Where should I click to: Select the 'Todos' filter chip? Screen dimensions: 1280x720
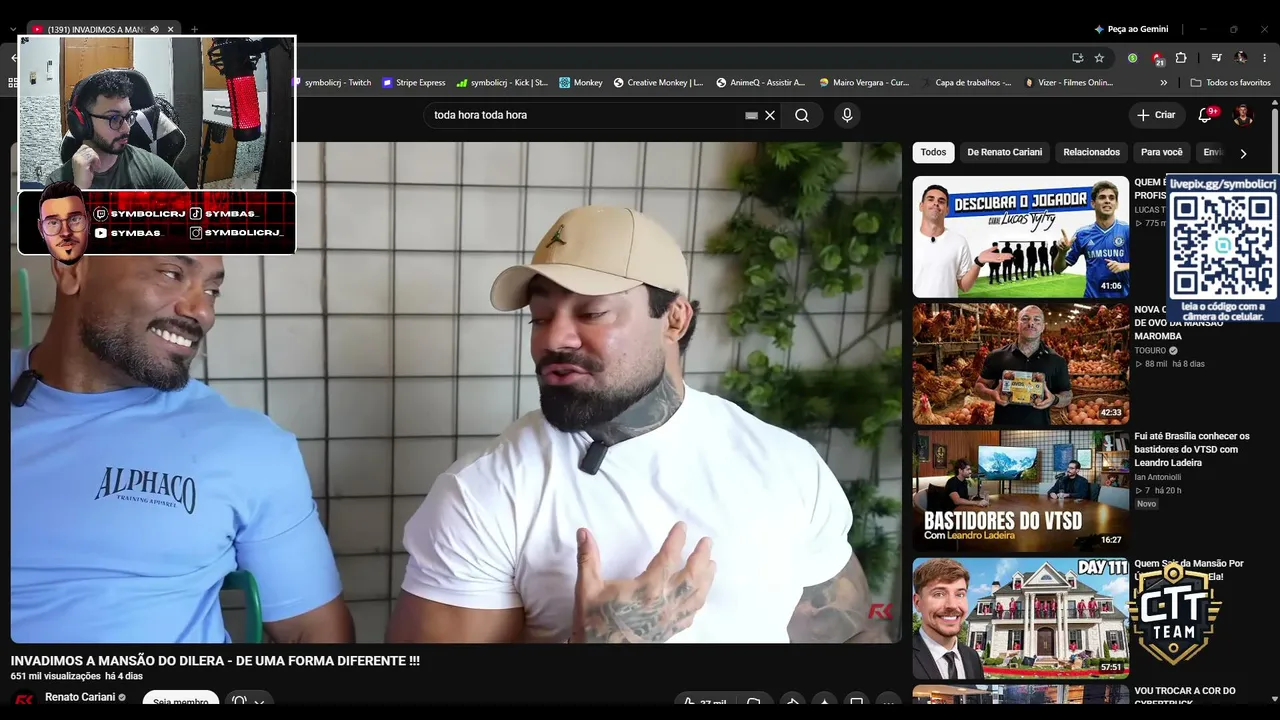click(x=933, y=153)
